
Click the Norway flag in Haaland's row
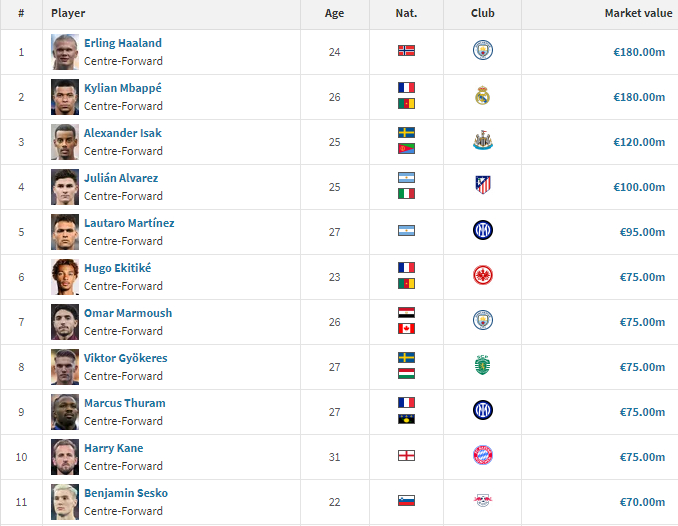406,51
